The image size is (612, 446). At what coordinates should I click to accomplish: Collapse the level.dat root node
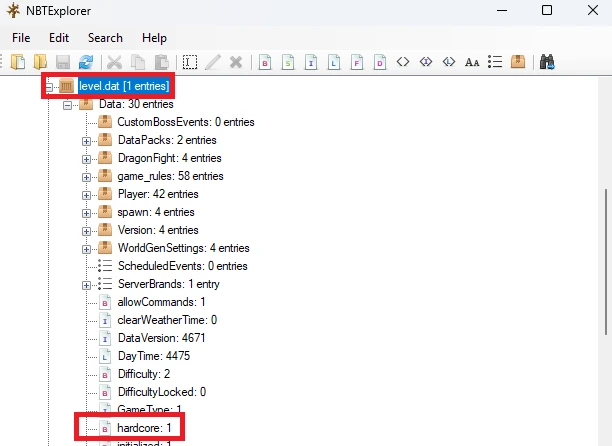click(x=49, y=87)
